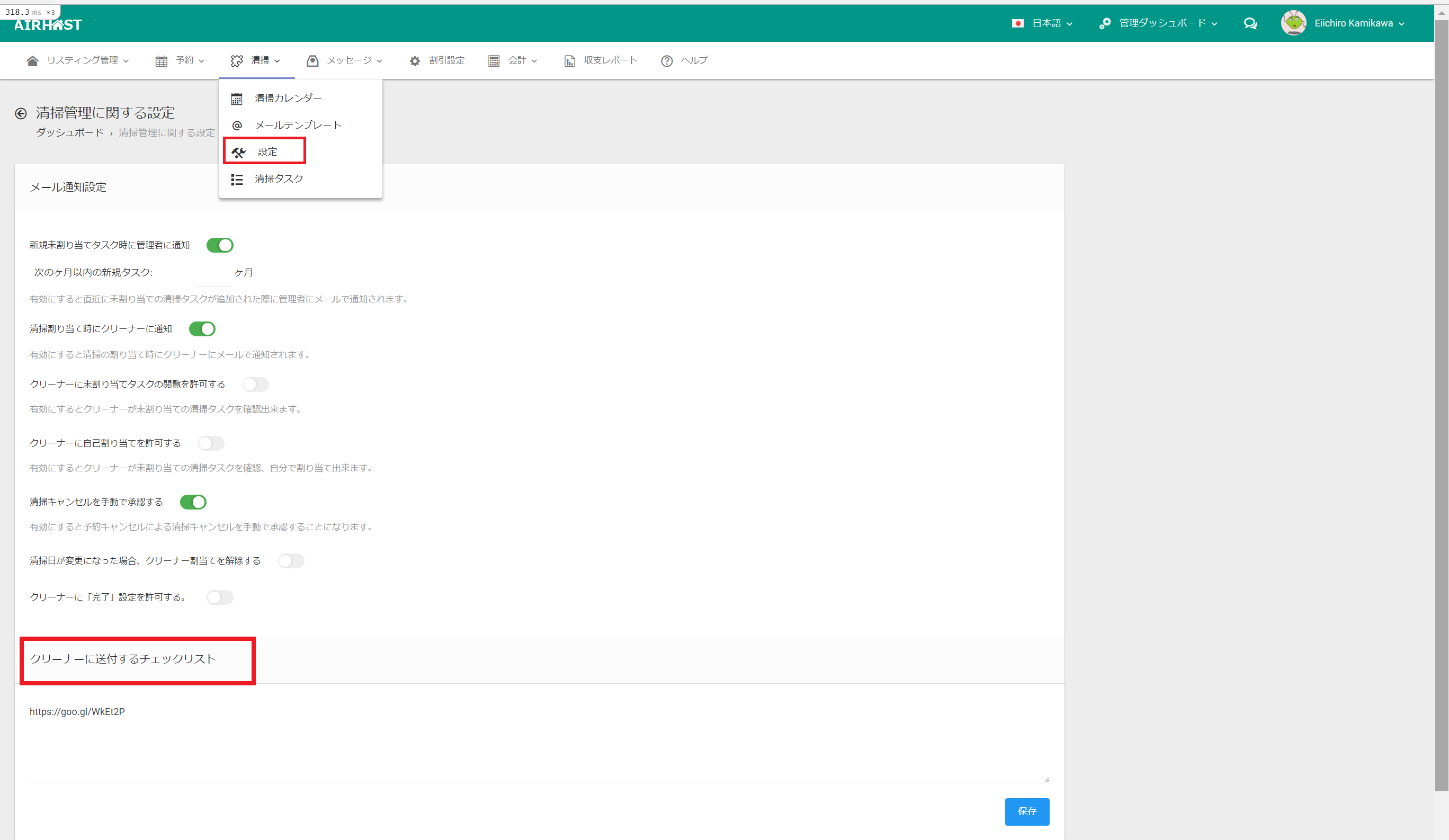Screen dimensions: 1449x840
Task: Click the page's vertical scrollbar
Action: tap(1441, 403)
